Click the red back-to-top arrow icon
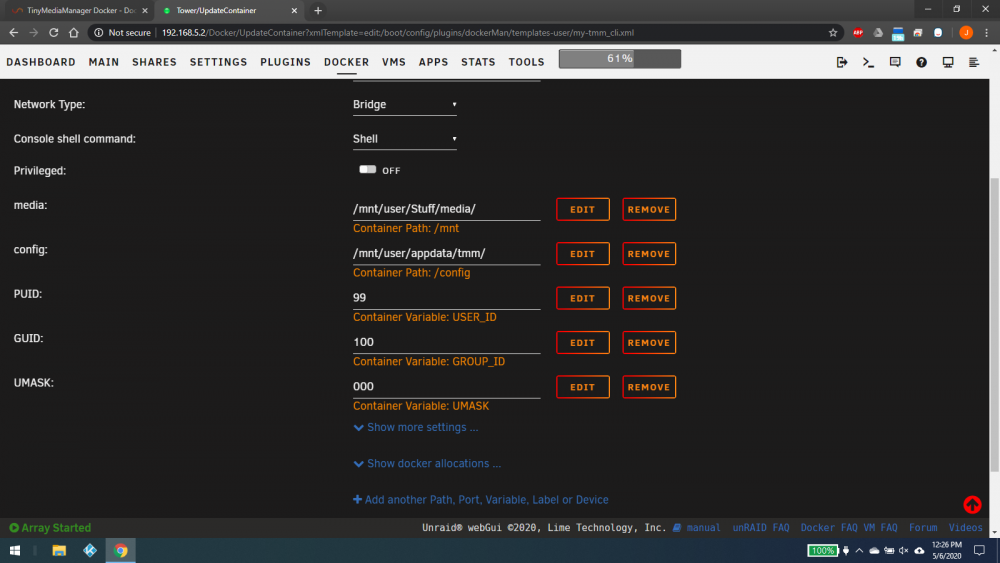This screenshot has height=563, width=1000. 972,505
